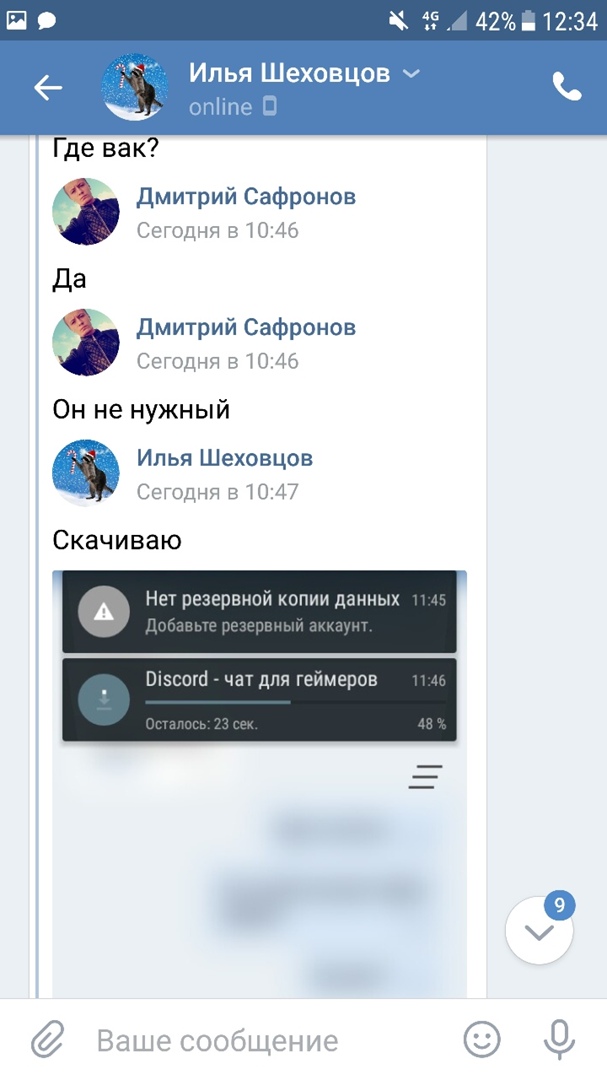Screen dimensions: 607x1080
Task: Open Илья Шеховцов name above "Скачиваю"
Action: (225, 458)
